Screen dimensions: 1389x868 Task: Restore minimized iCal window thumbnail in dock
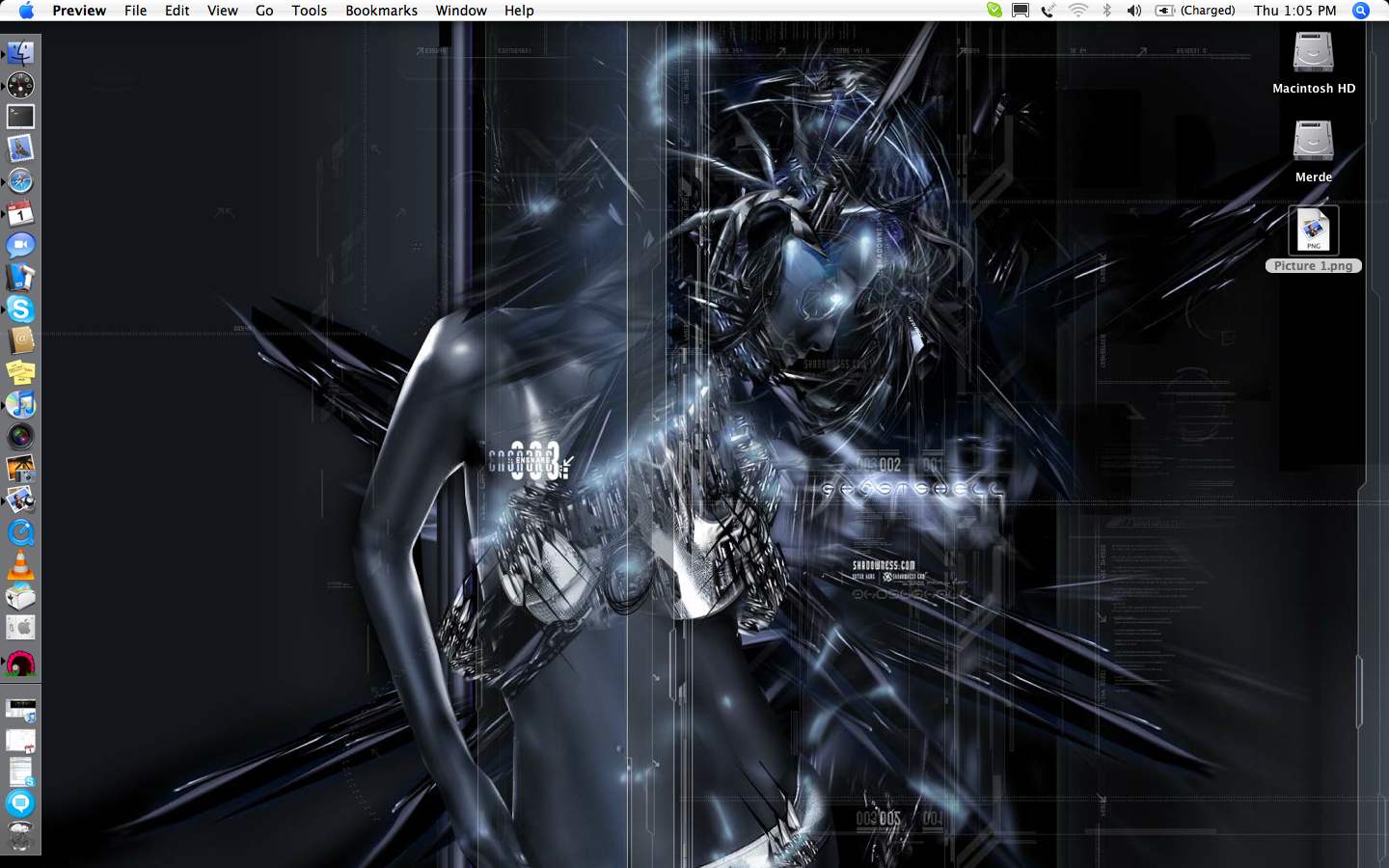coord(20,742)
